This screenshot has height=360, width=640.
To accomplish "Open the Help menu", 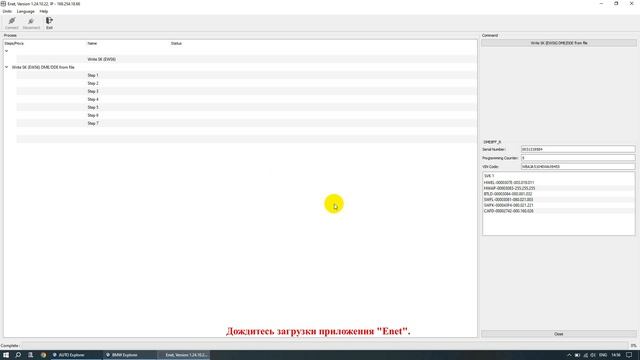I will (44, 11).
